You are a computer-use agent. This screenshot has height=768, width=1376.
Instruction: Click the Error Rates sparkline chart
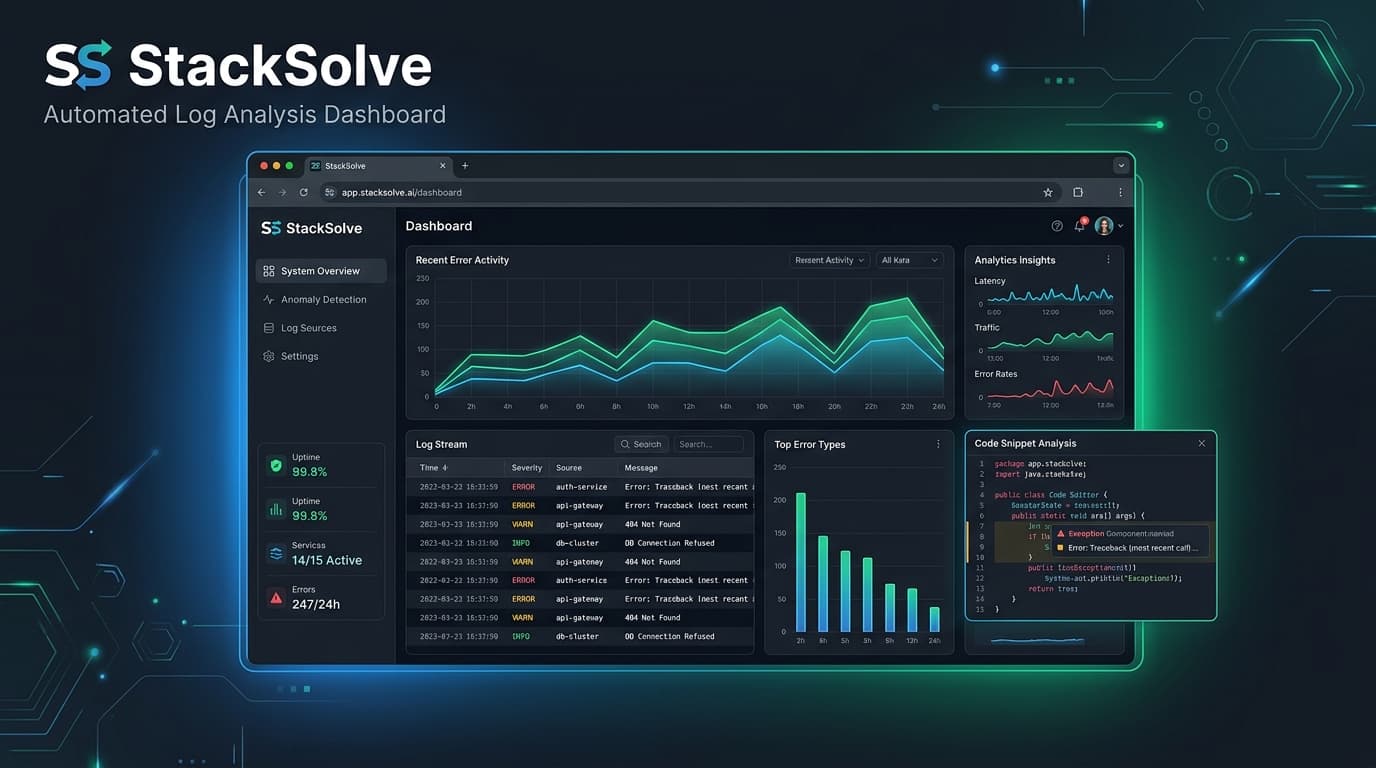point(1050,389)
